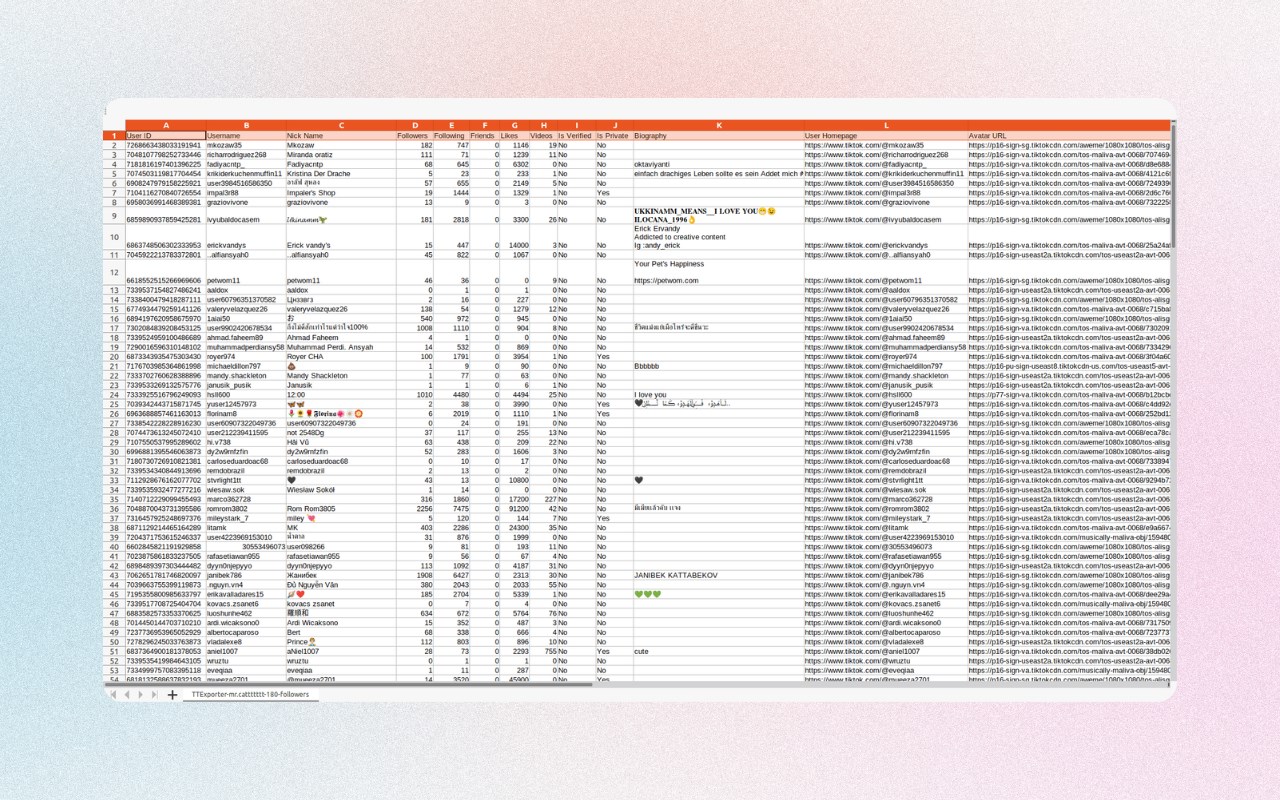Select column F header

485,126
